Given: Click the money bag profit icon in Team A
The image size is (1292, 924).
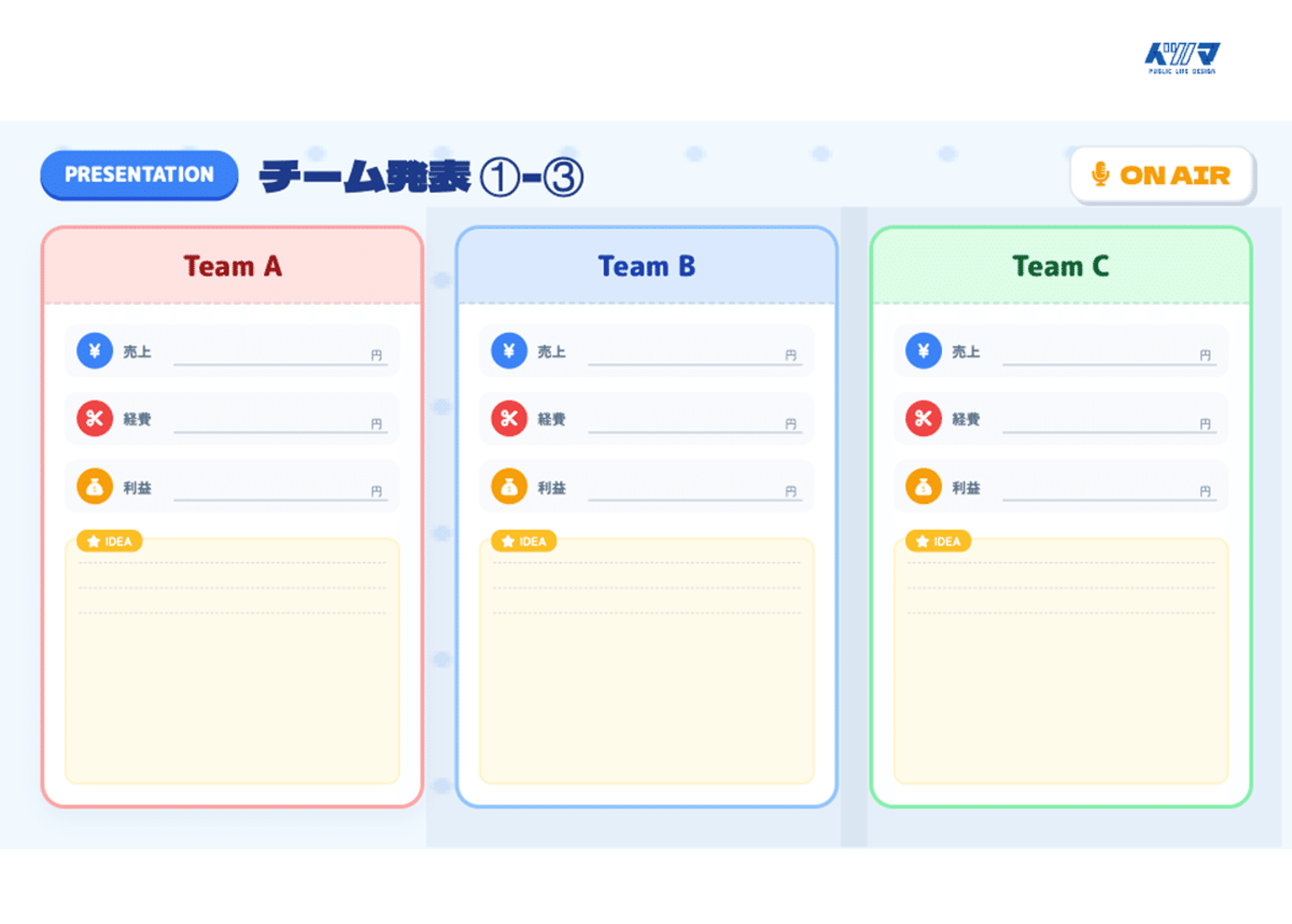Looking at the screenshot, I should pyautogui.click(x=94, y=486).
